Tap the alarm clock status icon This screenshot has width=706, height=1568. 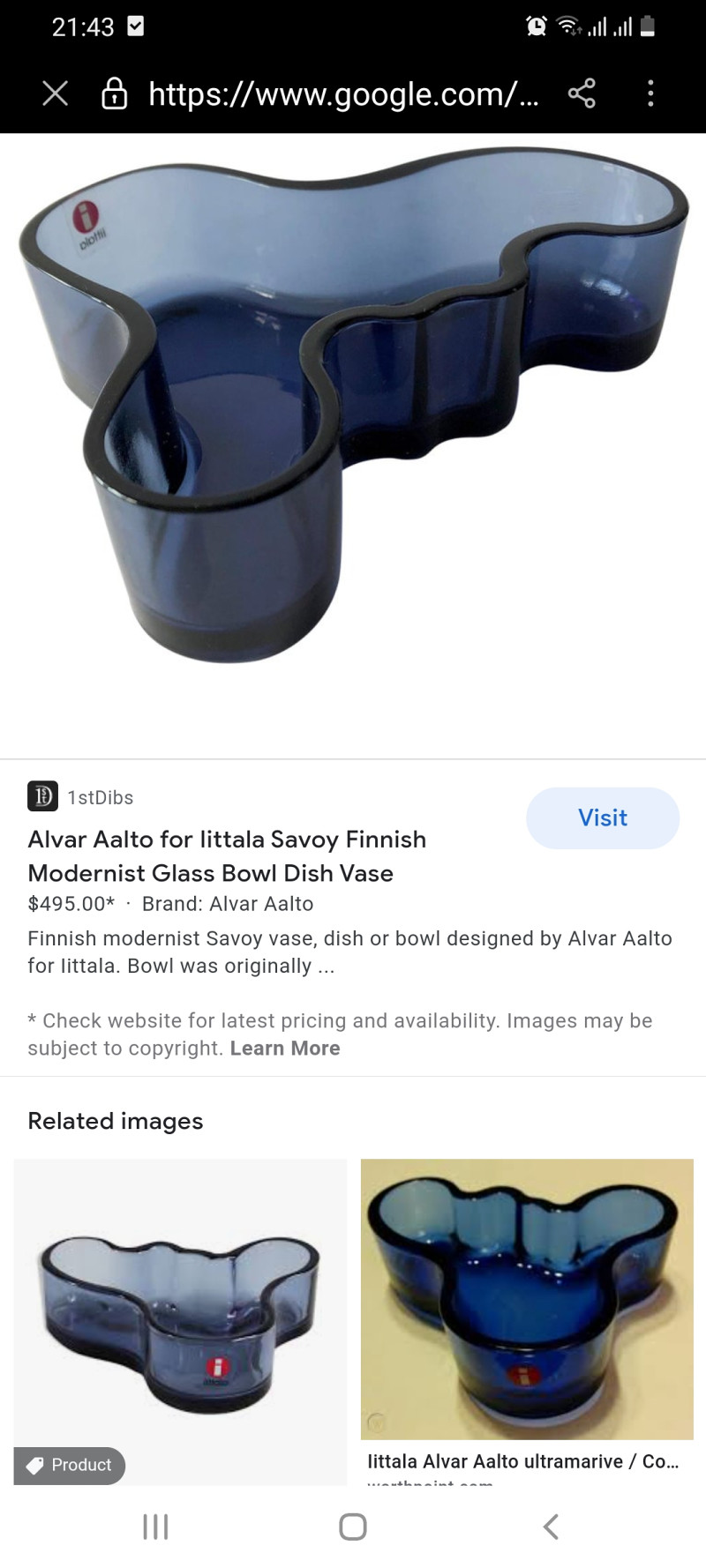[x=536, y=26]
